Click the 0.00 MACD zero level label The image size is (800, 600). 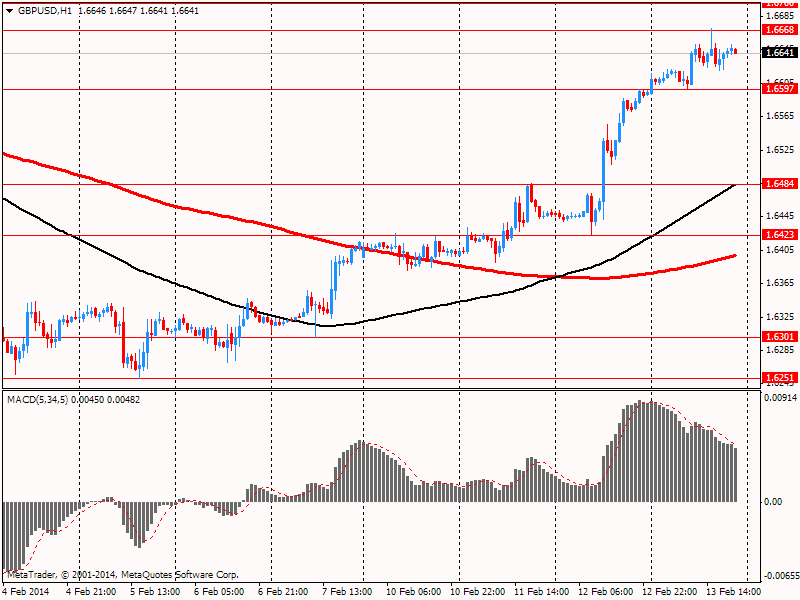(x=773, y=502)
